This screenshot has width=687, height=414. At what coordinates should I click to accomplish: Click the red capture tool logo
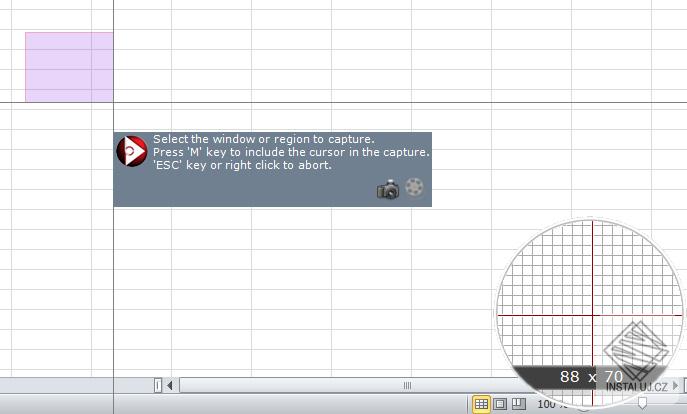coord(131,151)
